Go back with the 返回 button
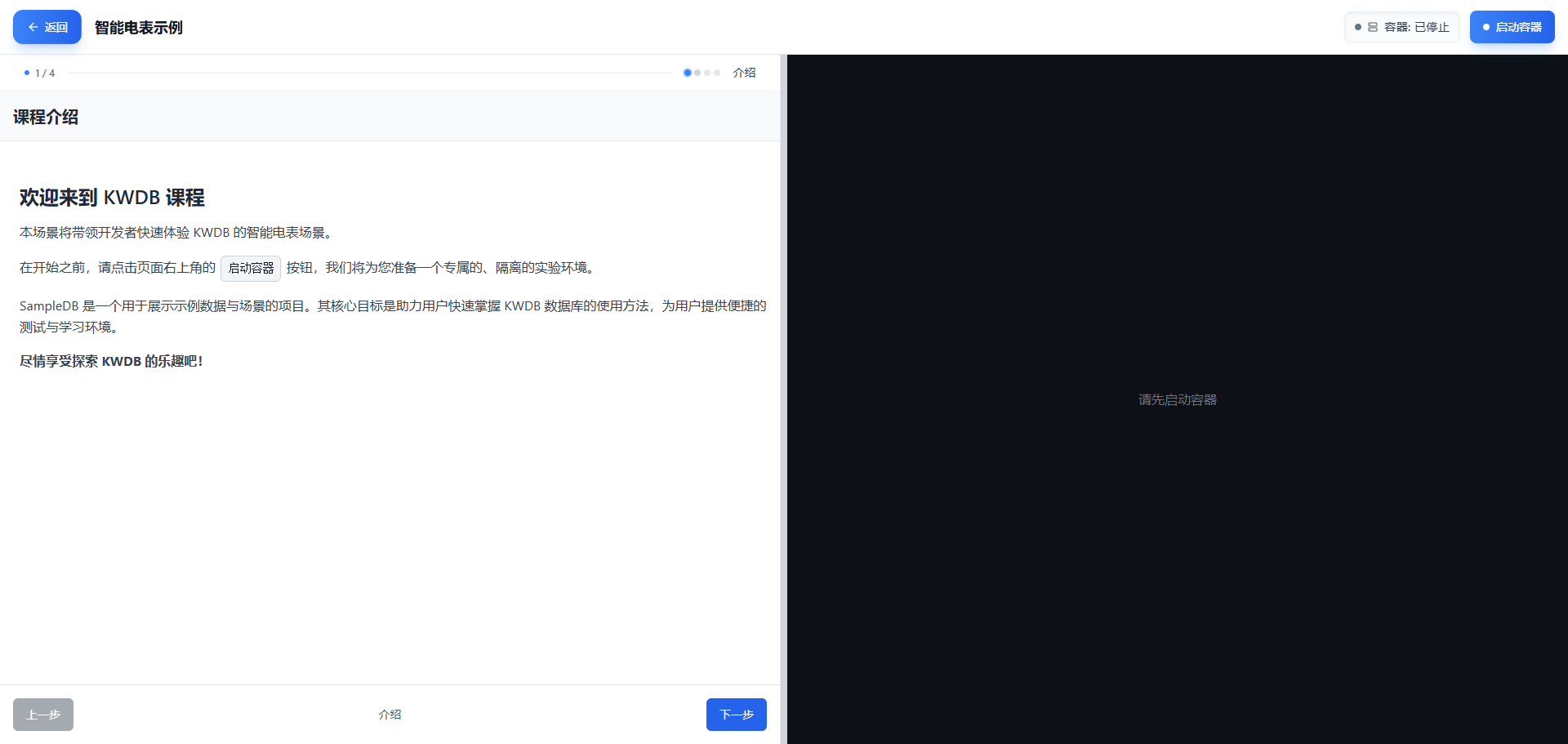This screenshot has height=744, width=1568. [47, 27]
